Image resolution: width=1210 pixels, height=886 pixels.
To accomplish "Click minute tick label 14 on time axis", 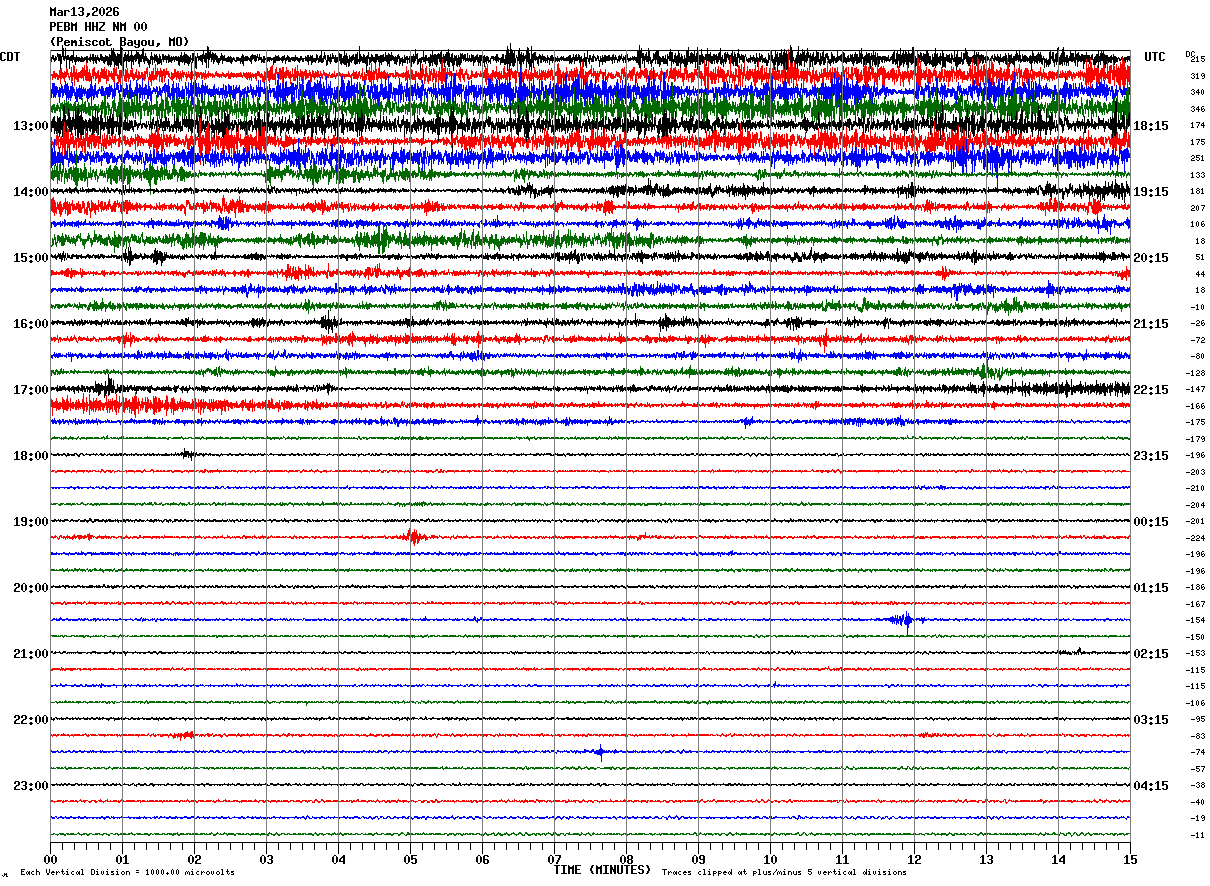I will click(x=1058, y=859).
